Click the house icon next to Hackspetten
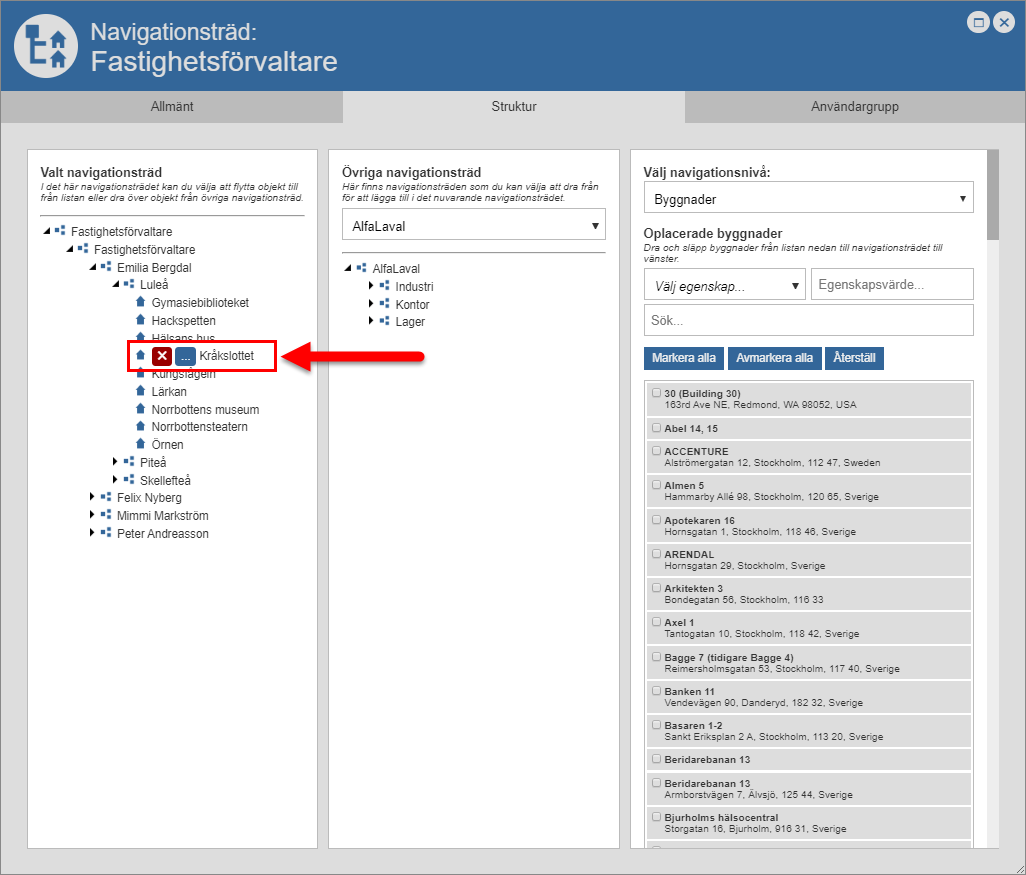Screen dimensions: 1026x875 click(x=141, y=321)
